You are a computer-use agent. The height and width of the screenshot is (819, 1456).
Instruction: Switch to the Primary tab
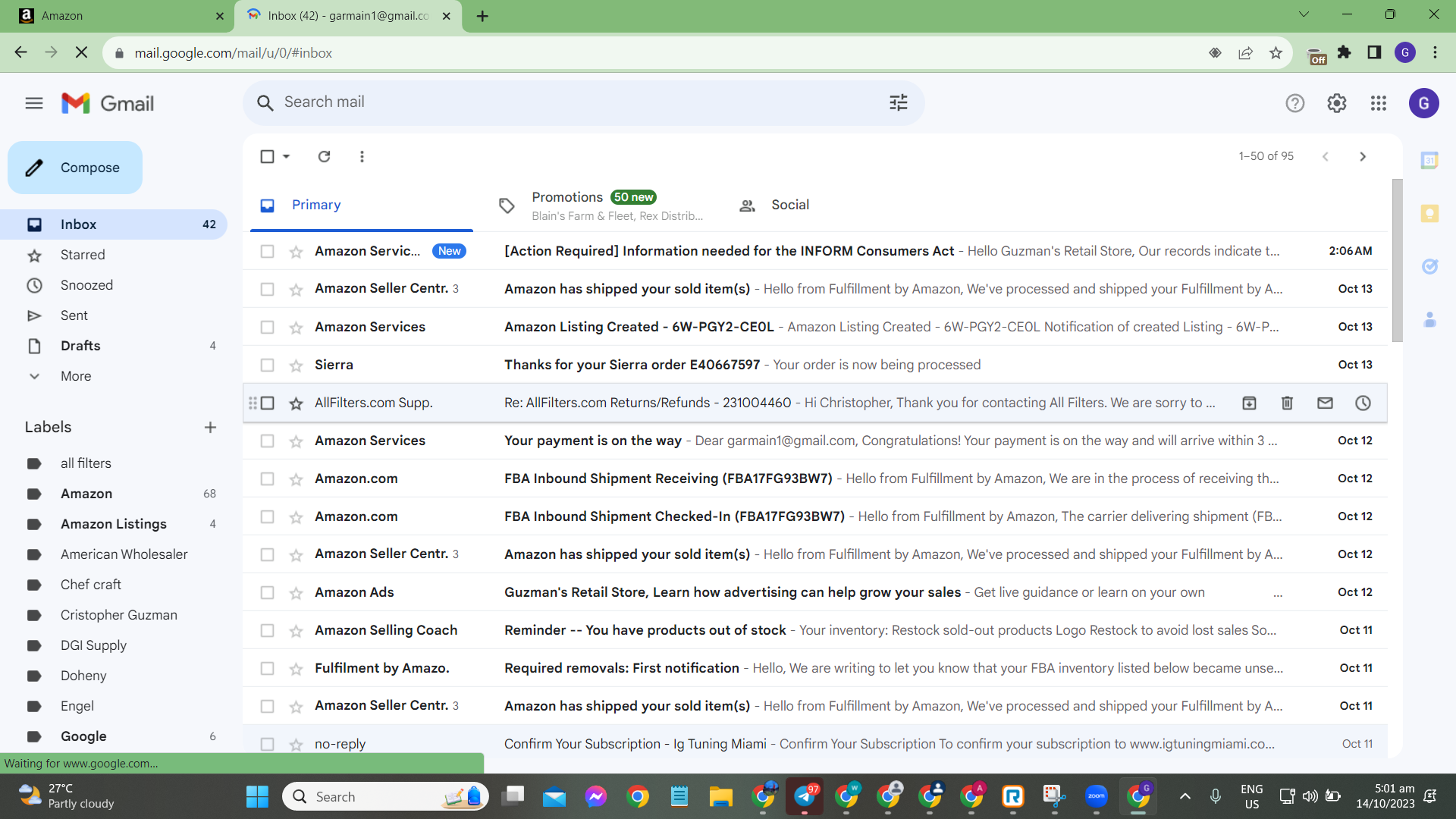[361, 205]
